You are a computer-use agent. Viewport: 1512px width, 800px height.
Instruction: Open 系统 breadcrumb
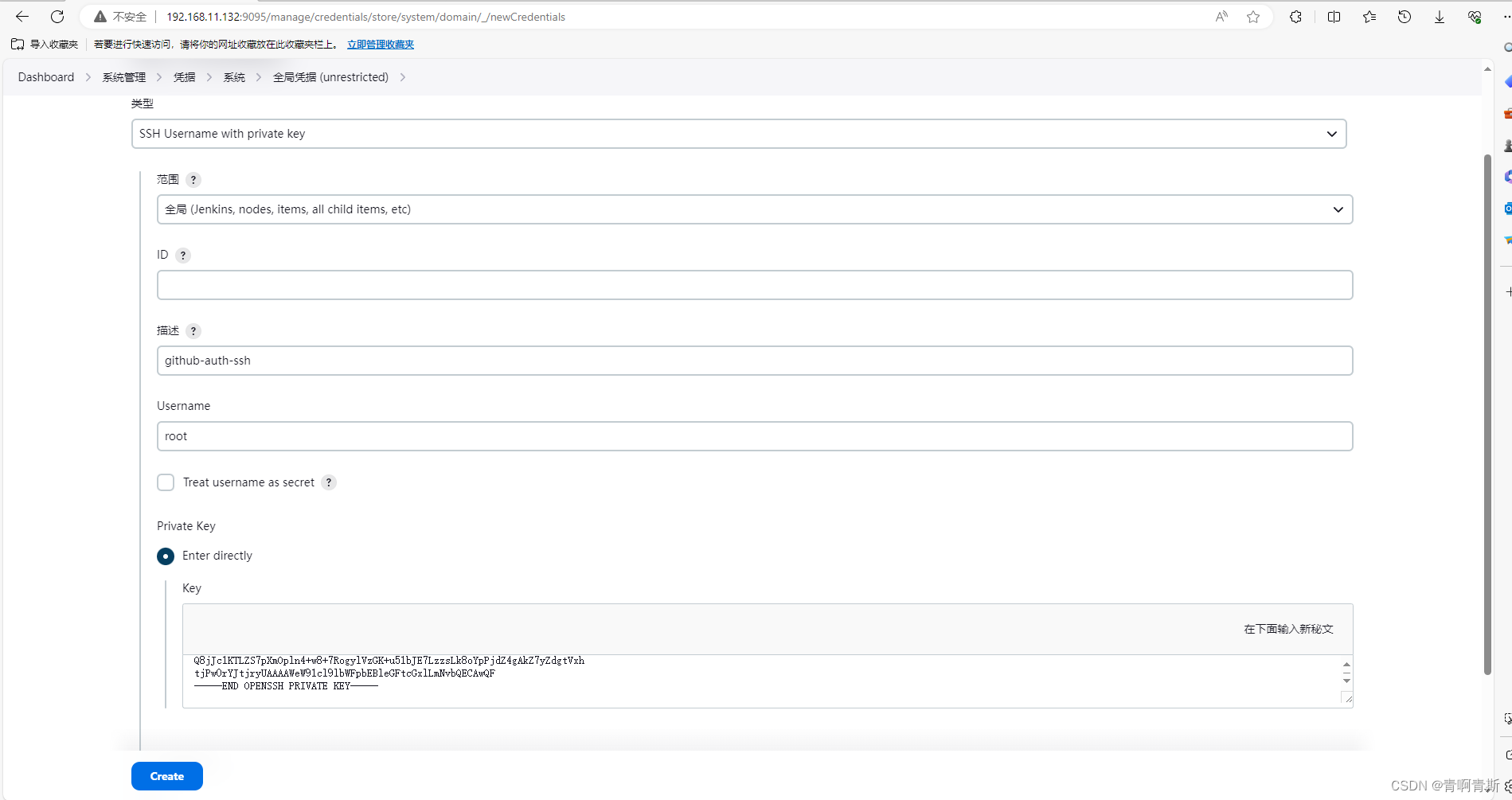234,77
